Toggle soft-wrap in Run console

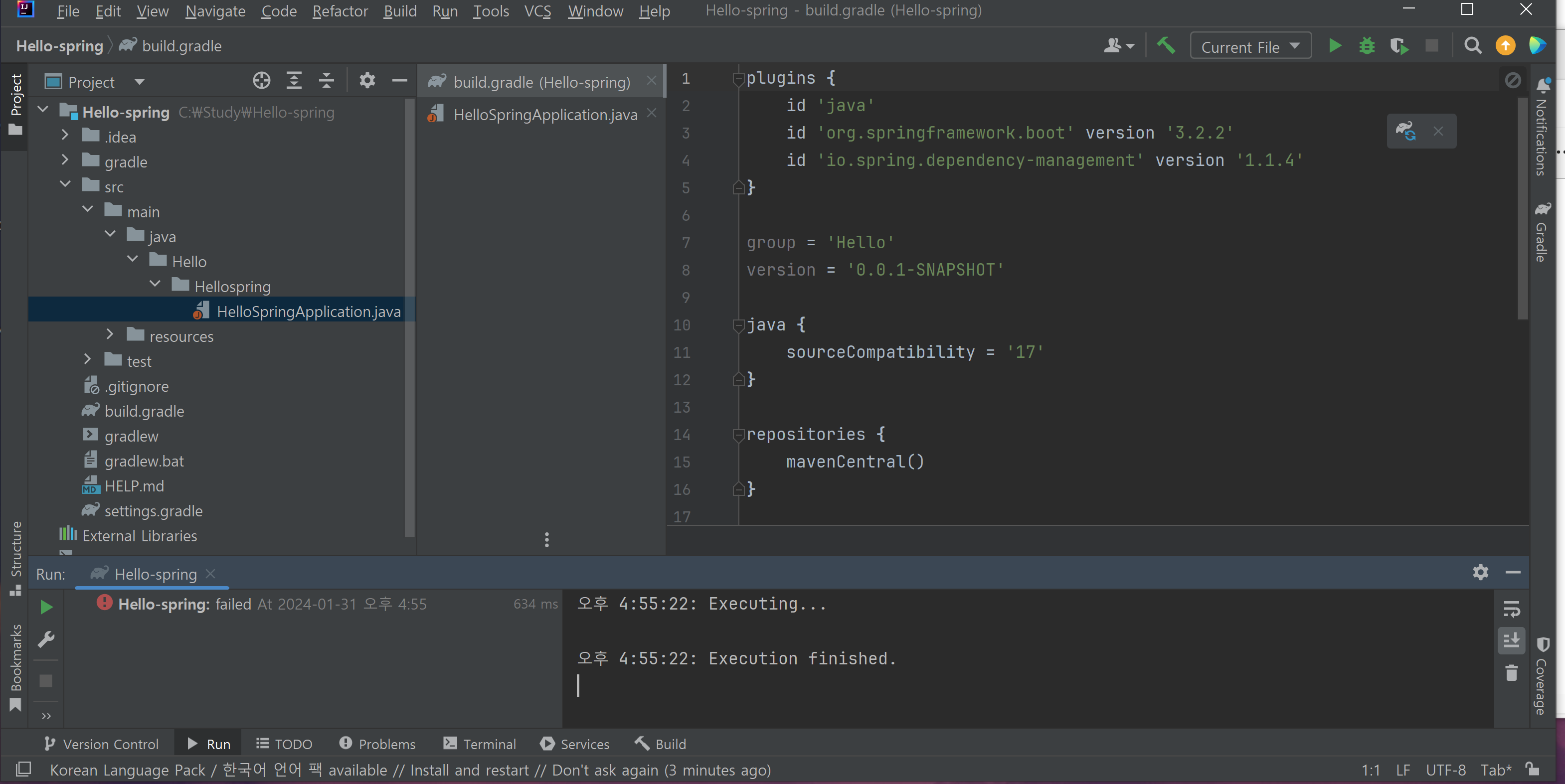(1512, 609)
